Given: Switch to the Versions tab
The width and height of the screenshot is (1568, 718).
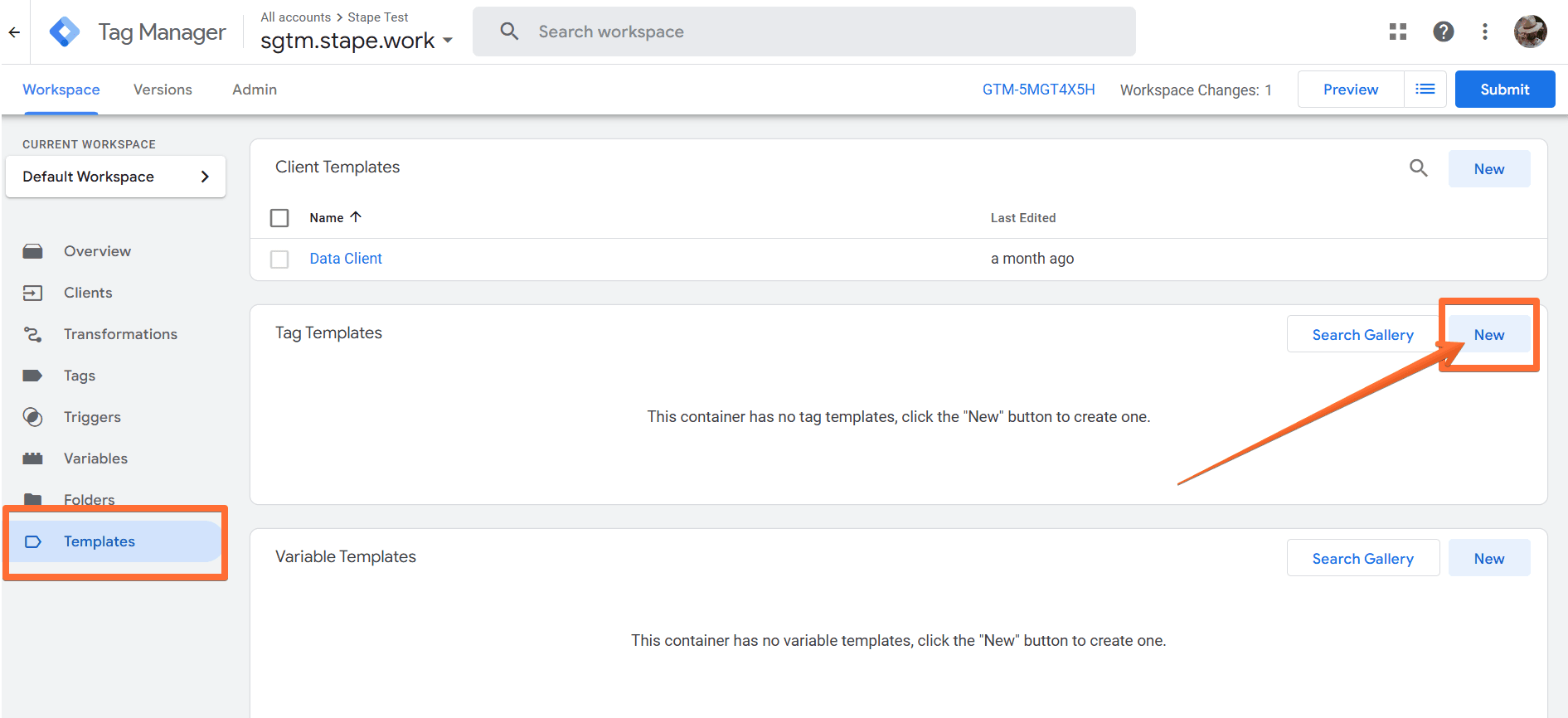Looking at the screenshot, I should (163, 90).
